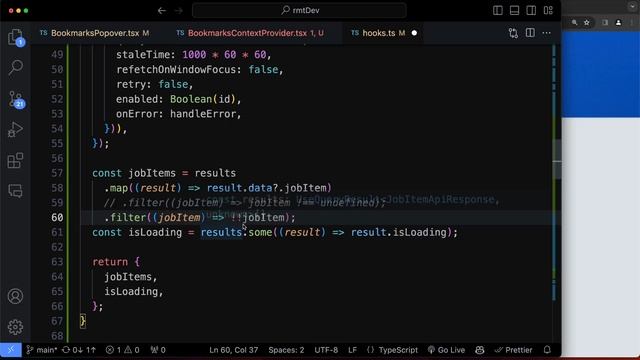Toggle the primary side bar layout icon
Screen dimensions: 640x360
point(498,11)
